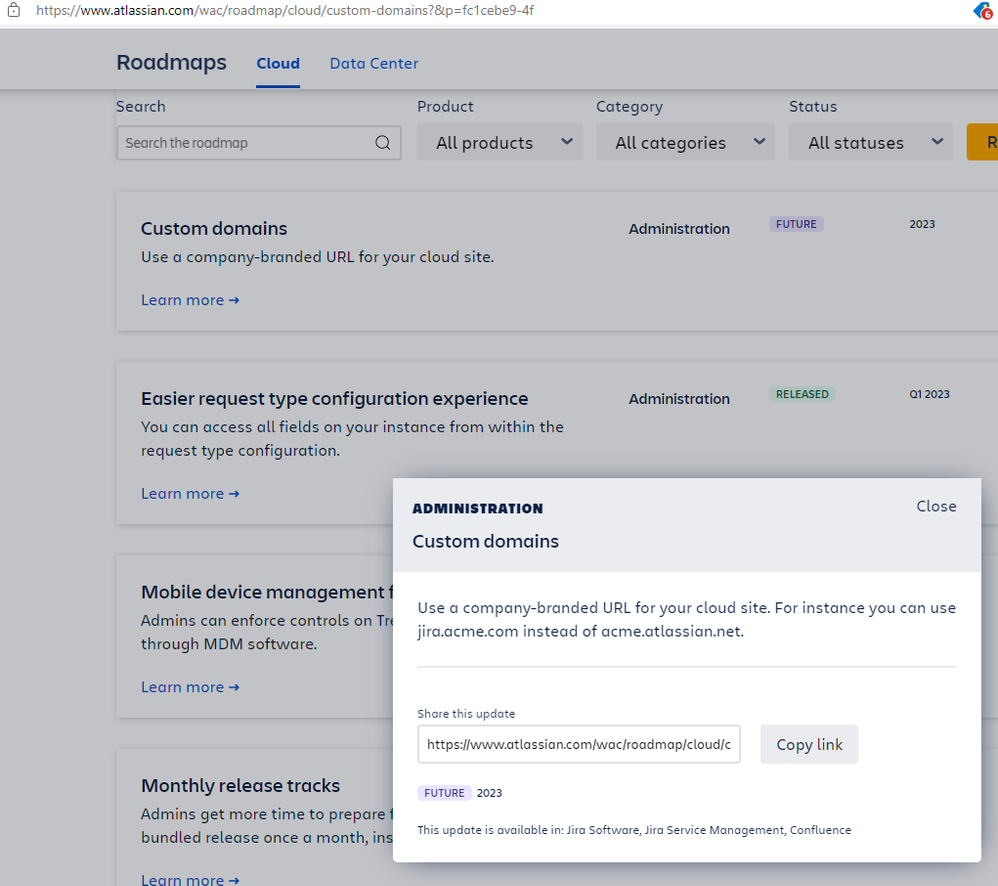The width and height of the screenshot is (998, 886).
Task: Click the Monthly release tracks title
Action: click(241, 785)
